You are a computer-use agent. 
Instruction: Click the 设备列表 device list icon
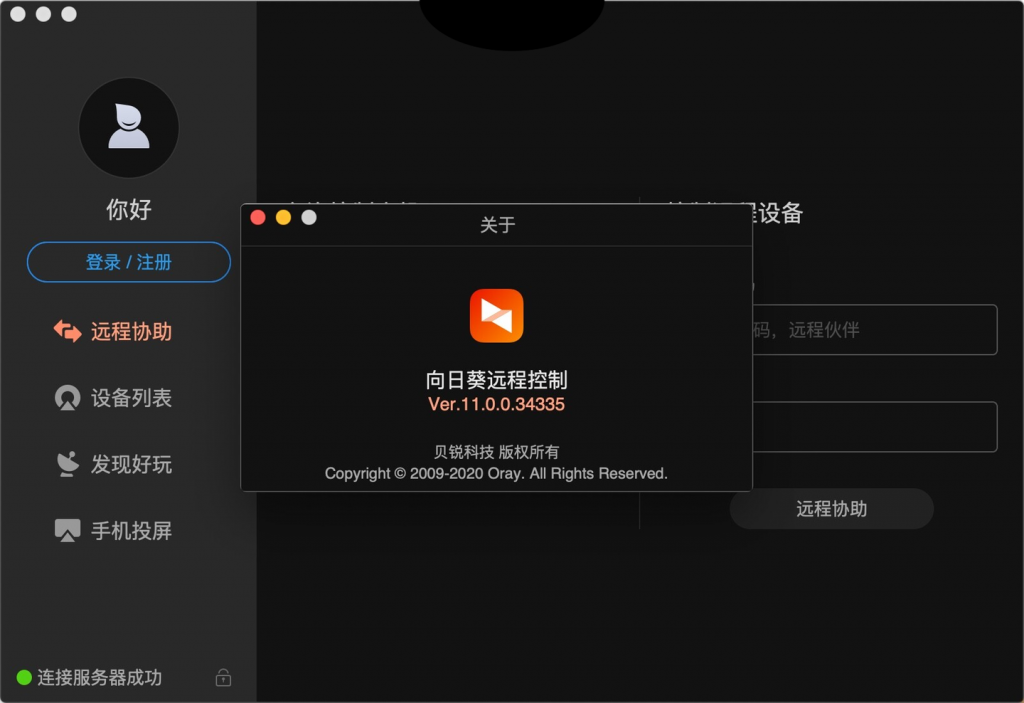67,398
